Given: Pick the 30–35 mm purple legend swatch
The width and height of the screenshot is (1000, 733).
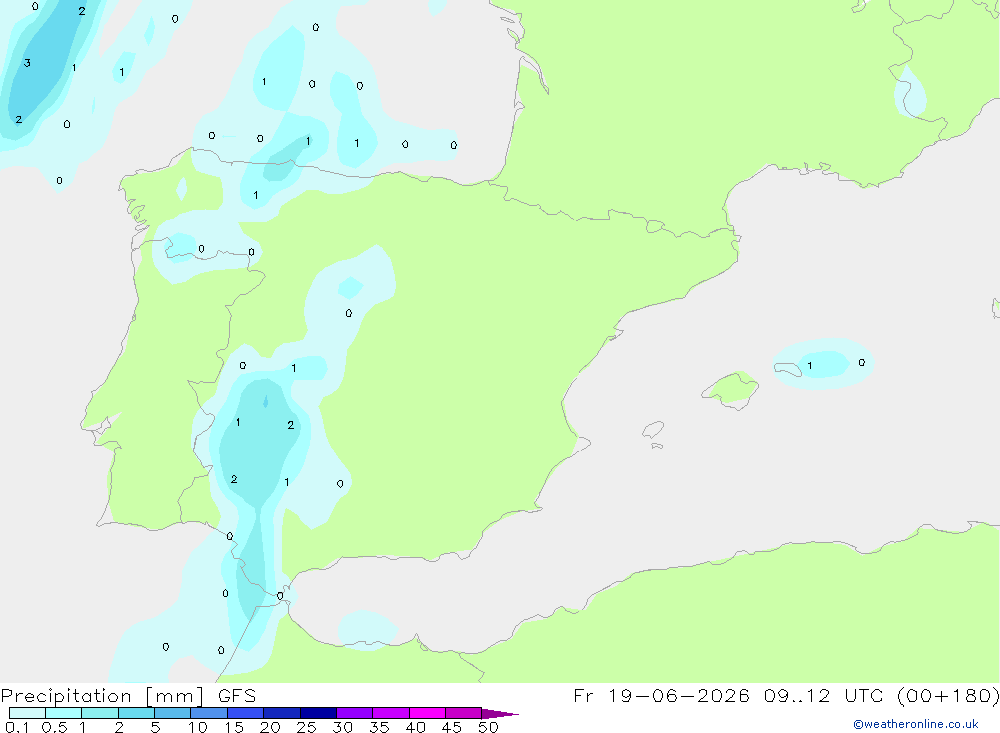Looking at the screenshot, I should 354,713.
